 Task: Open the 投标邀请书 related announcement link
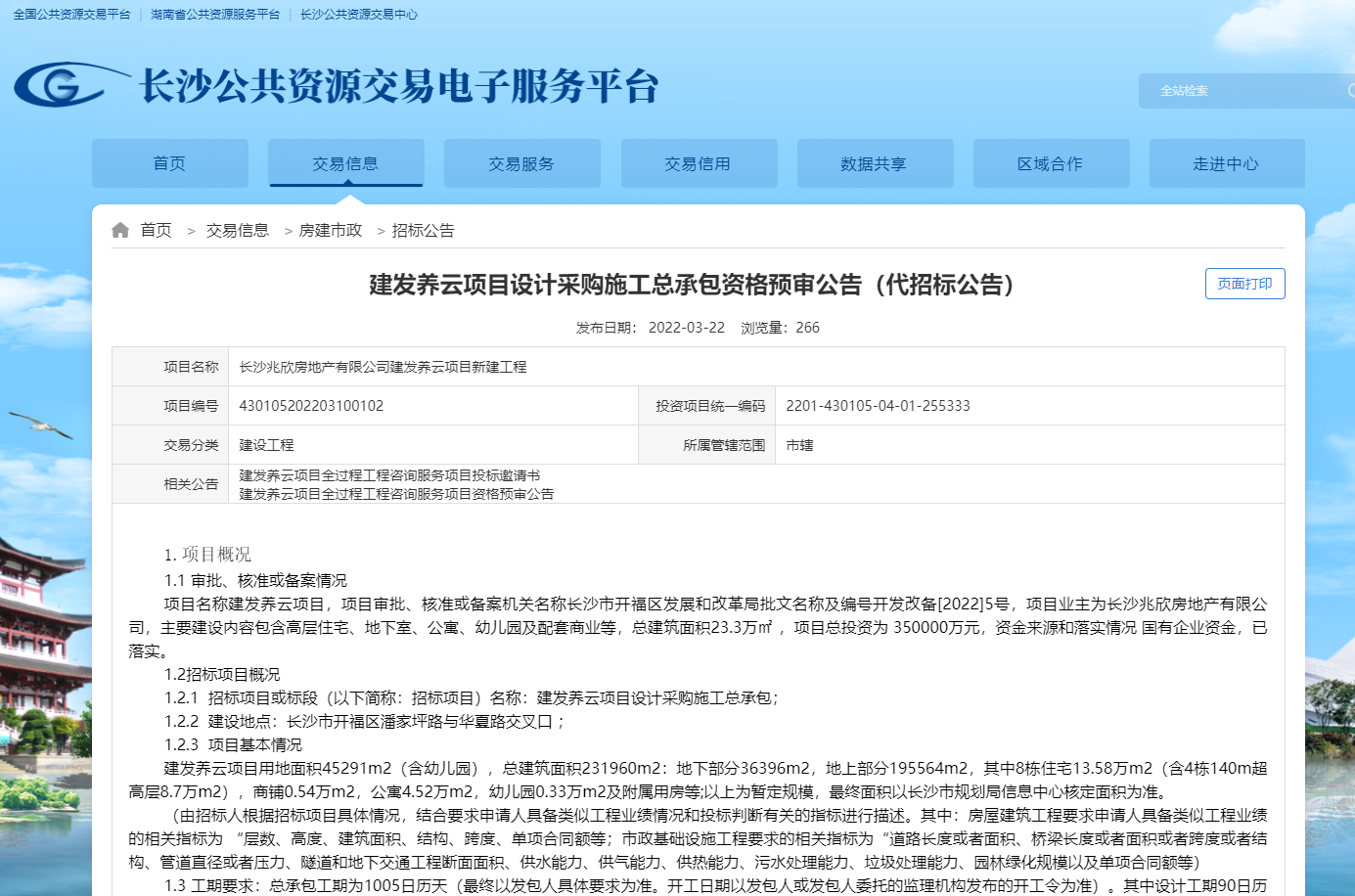pos(389,475)
